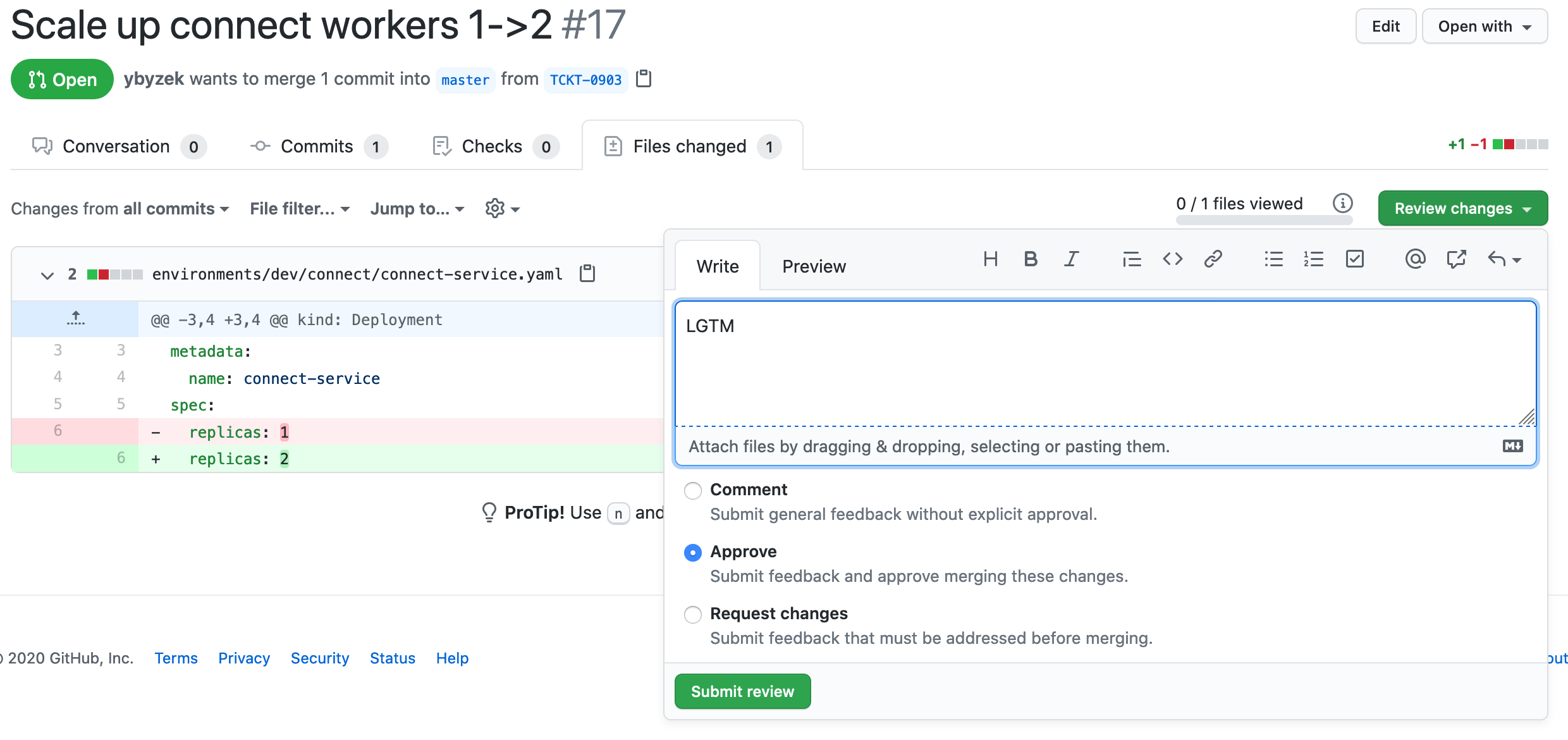
Task: Open the Changes from all commits dropdown
Action: click(120, 208)
